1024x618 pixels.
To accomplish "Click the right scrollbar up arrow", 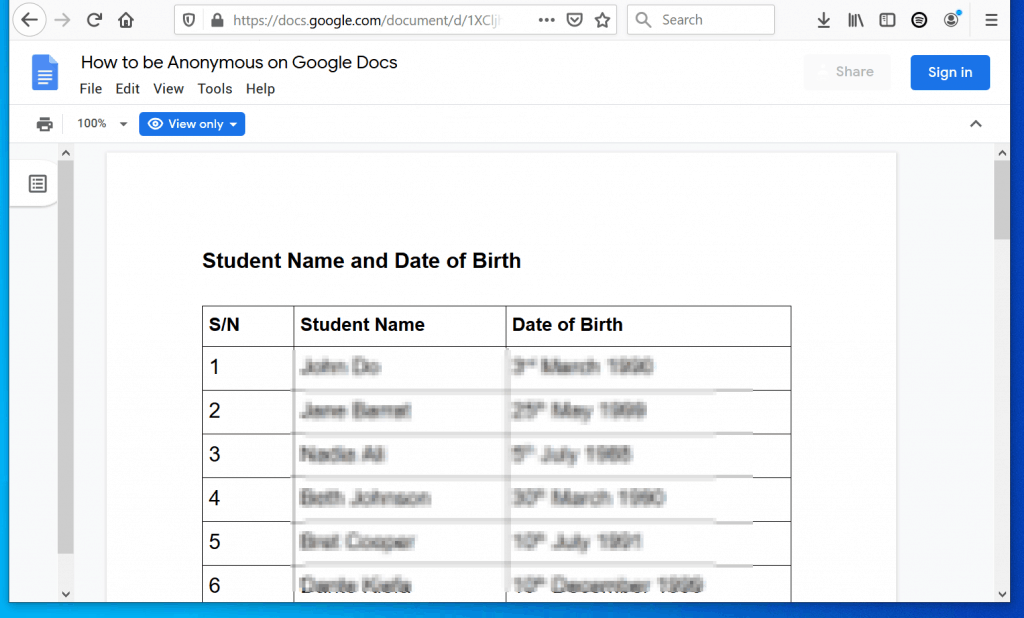I will [x=1002, y=153].
